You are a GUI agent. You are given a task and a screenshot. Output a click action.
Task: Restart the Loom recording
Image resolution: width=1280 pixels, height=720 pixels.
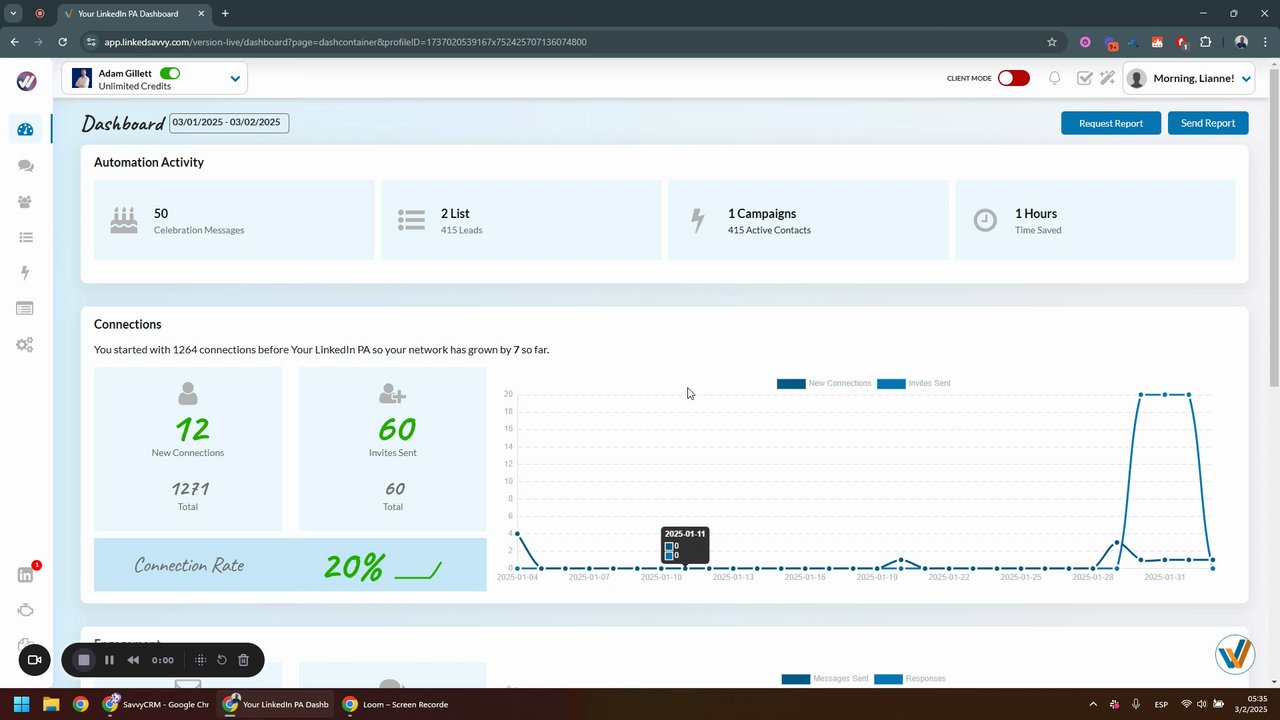[x=222, y=660]
